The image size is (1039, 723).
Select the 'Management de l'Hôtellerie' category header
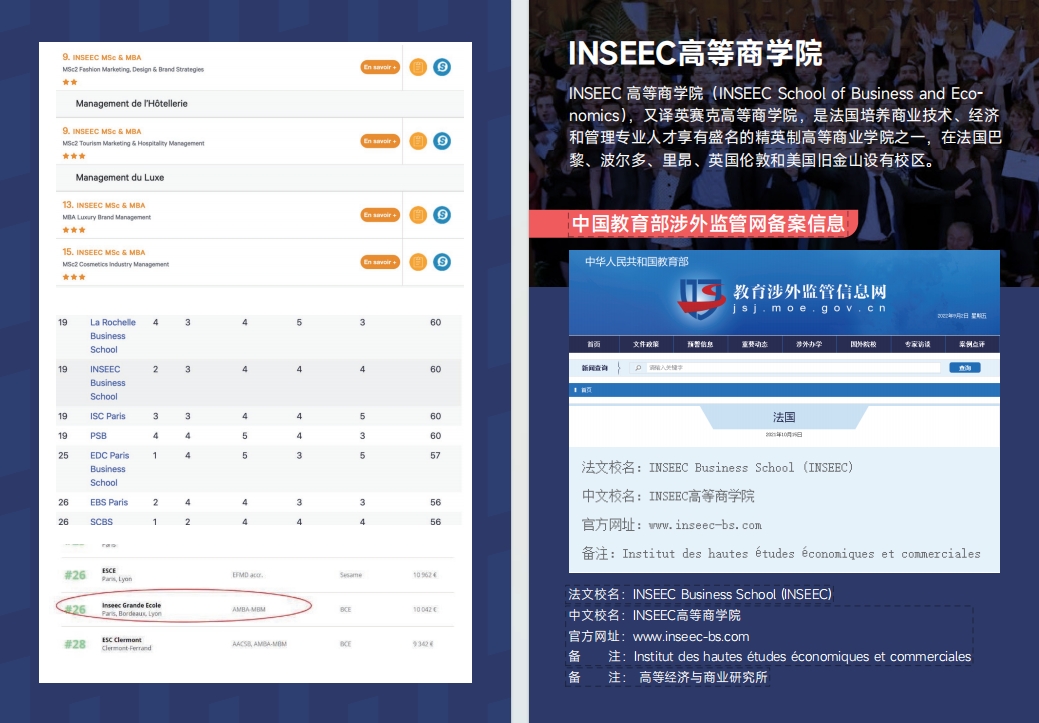[x=131, y=103]
